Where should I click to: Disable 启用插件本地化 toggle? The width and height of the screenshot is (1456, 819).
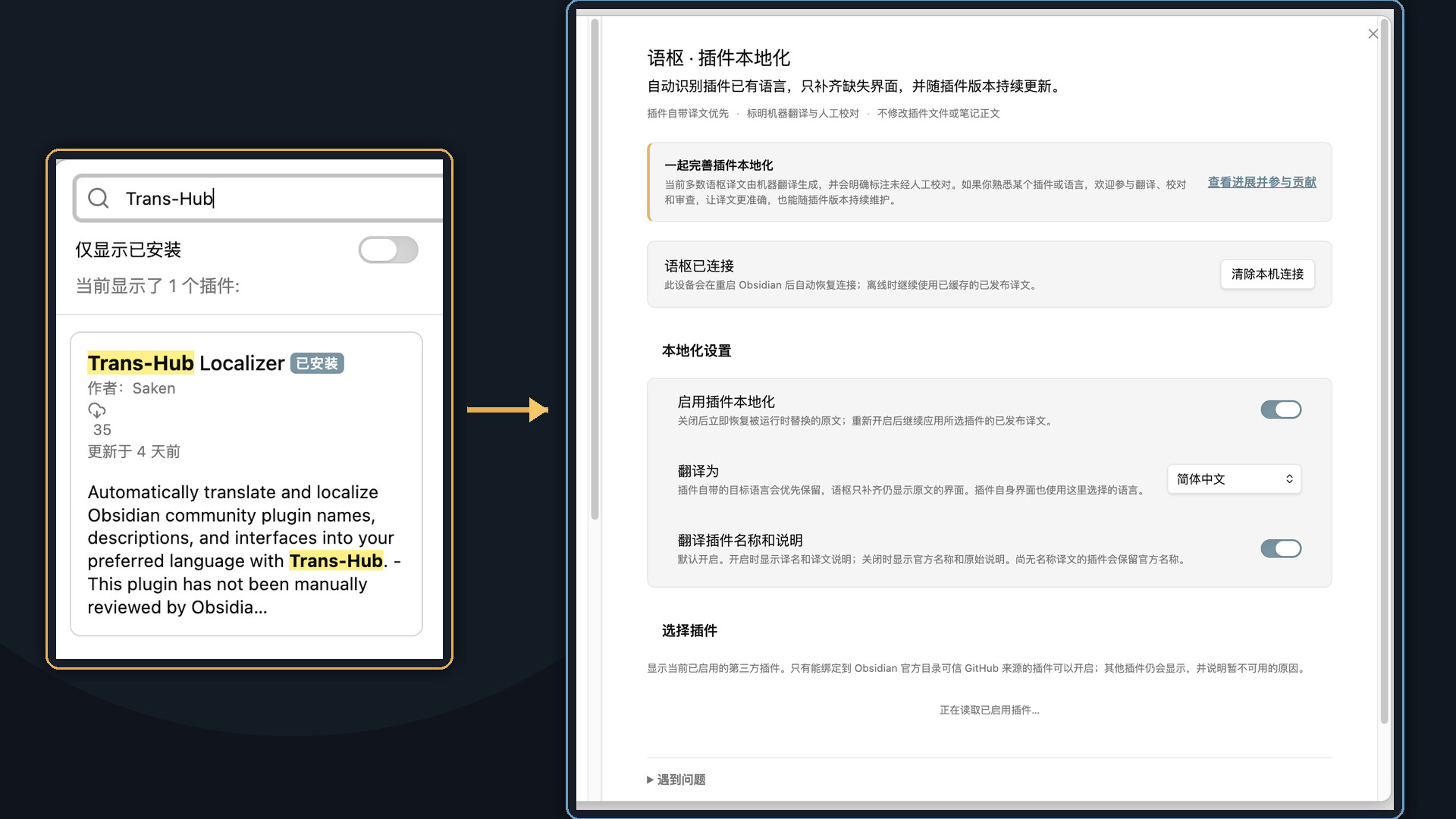click(x=1281, y=409)
